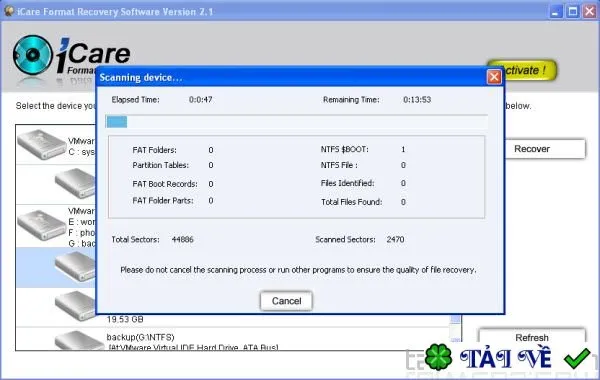This screenshot has width=600, height=380.
Task: Click the 19.53 GB size text
Action: tap(125, 319)
